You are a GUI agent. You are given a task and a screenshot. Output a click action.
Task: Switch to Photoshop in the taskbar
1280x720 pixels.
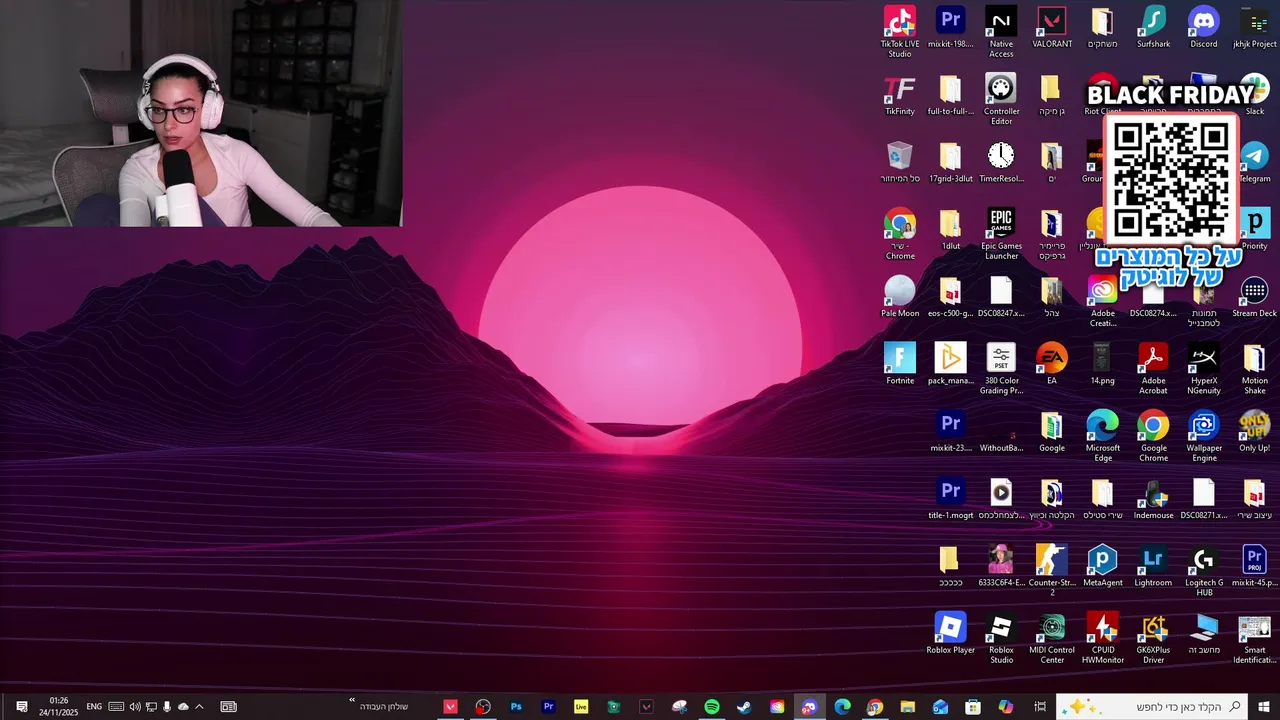[516, 707]
